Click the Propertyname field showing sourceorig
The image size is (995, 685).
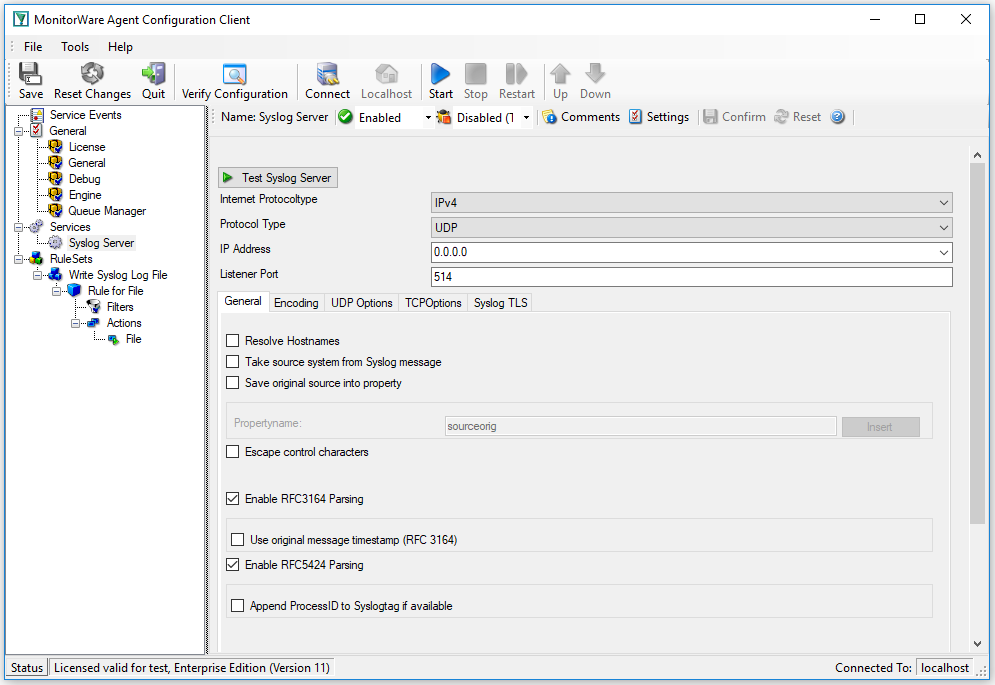(640, 426)
